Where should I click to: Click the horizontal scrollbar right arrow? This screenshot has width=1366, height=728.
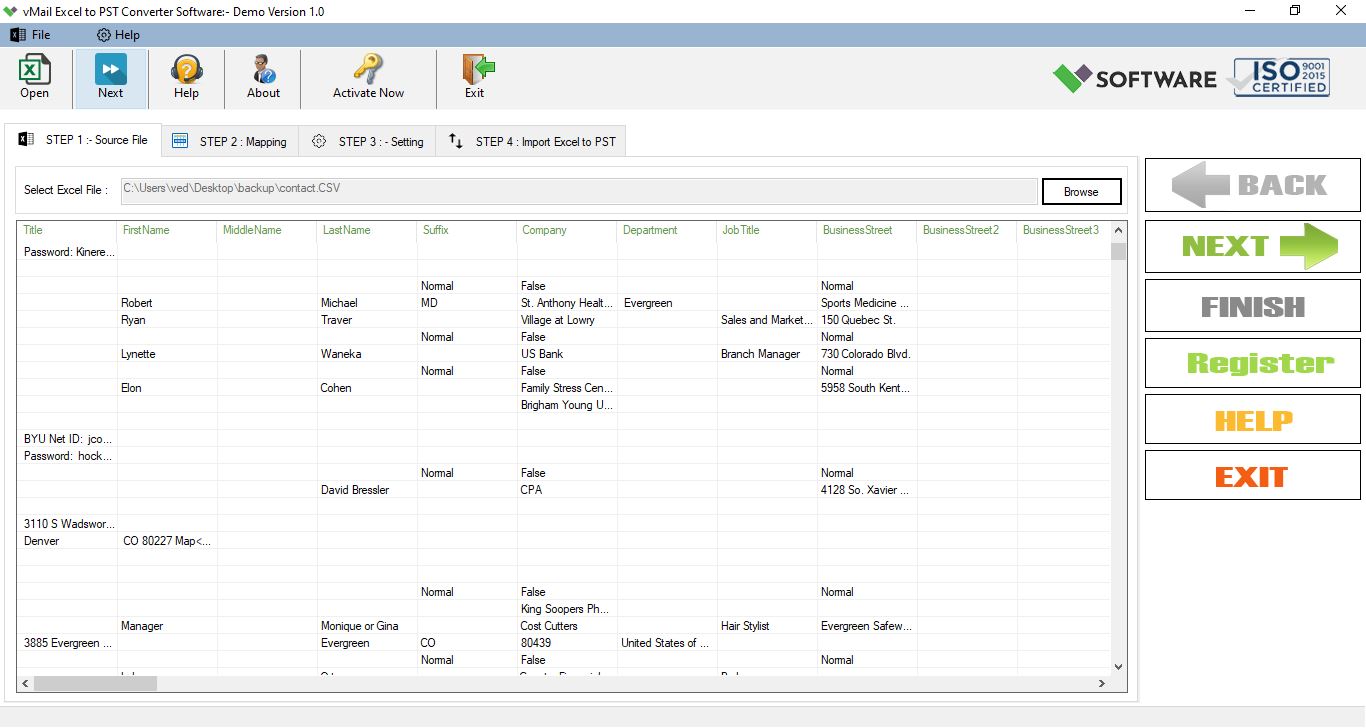pos(1102,684)
